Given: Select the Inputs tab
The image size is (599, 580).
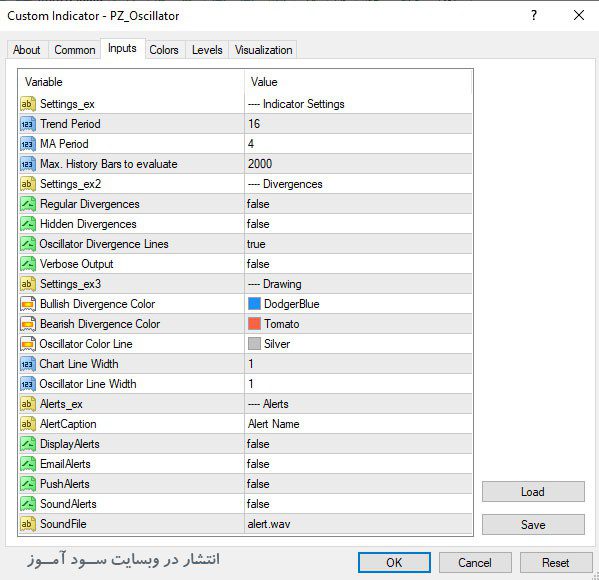Looking at the screenshot, I should pos(122,49).
